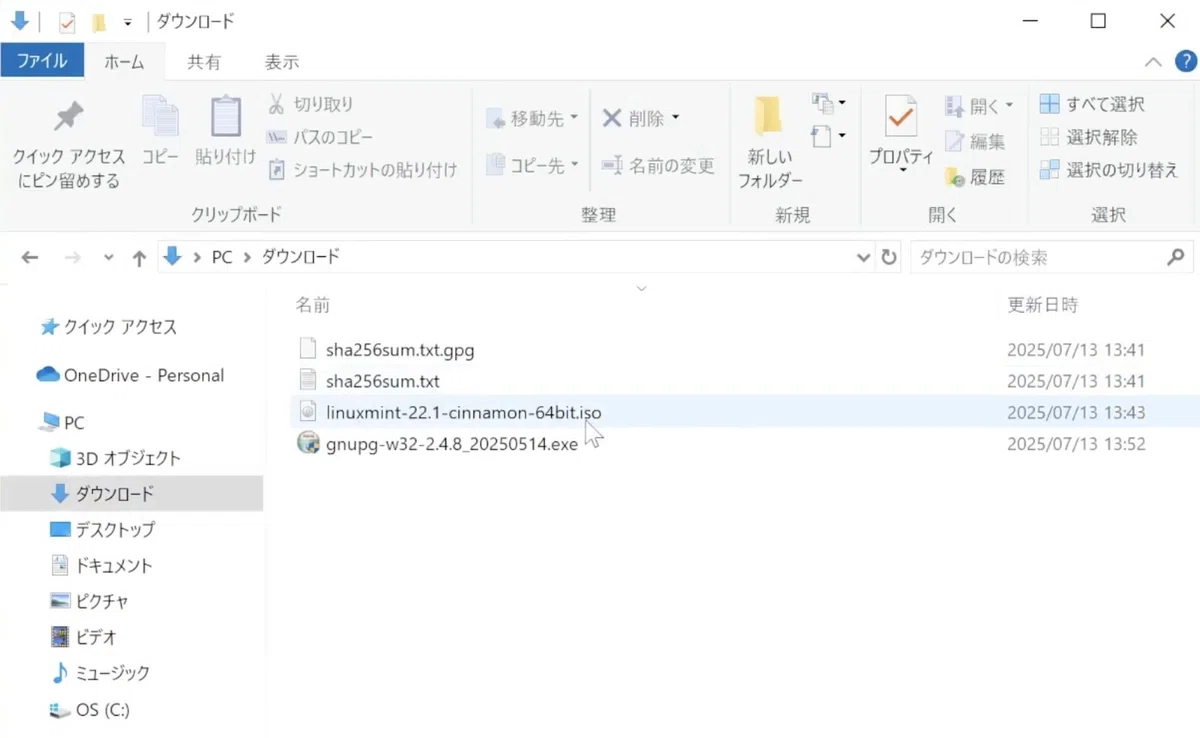The width and height of the screenshot is (1200, 738).
Task: Select Cut (切り取り) in the clipboard group
Action: coord(311,104)
